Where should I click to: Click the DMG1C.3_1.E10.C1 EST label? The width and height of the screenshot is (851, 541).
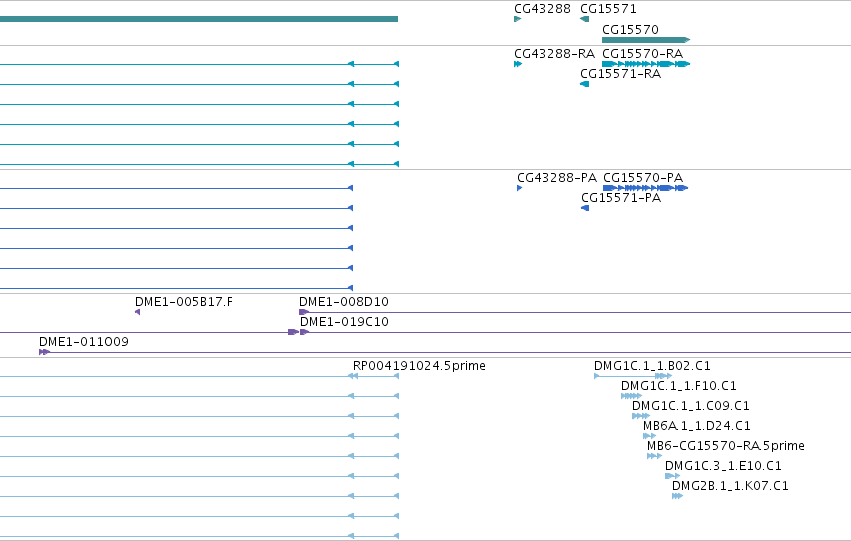(x=723, y=466)
